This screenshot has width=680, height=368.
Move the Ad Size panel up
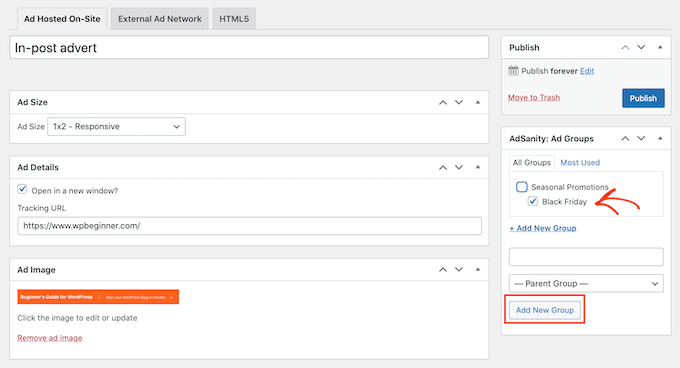(x=443, y=102)
